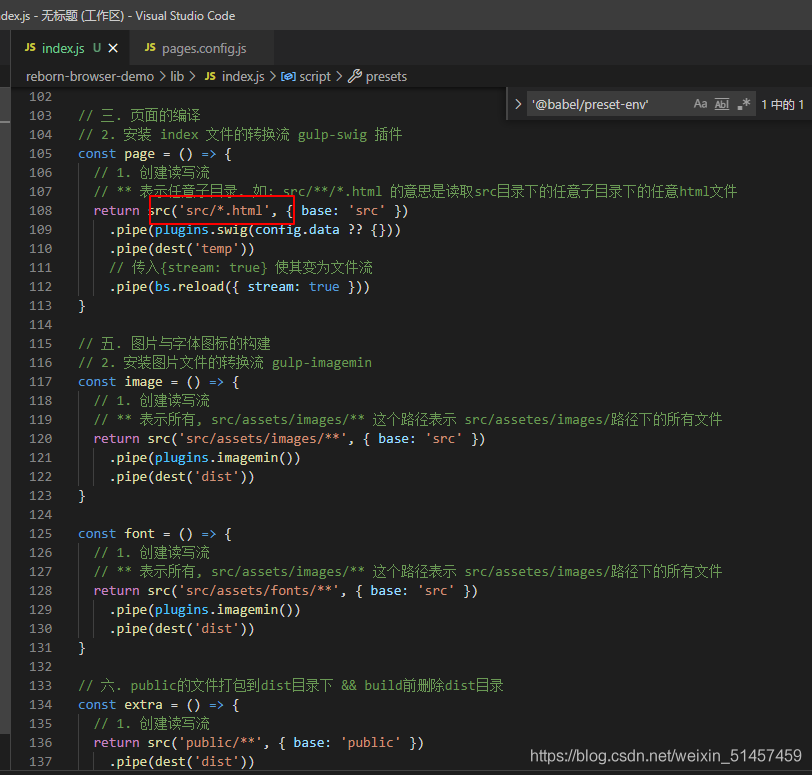The image size is (812, 775).
Task: Expand the replace field in find widget
Action: click(x=518, y=104)
